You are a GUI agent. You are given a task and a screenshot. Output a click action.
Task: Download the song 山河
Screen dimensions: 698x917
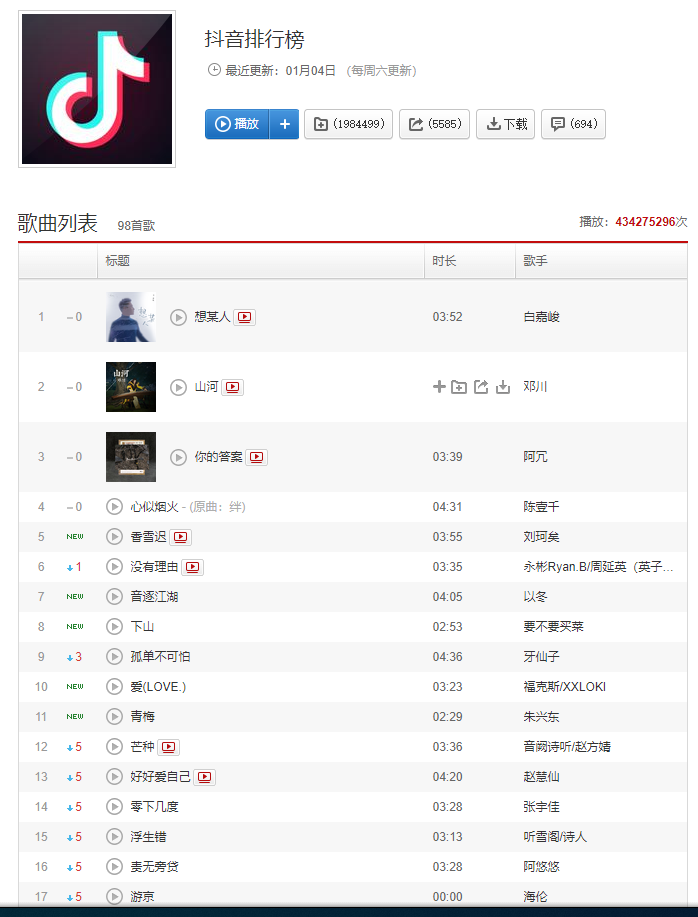[x=503, y=387]
